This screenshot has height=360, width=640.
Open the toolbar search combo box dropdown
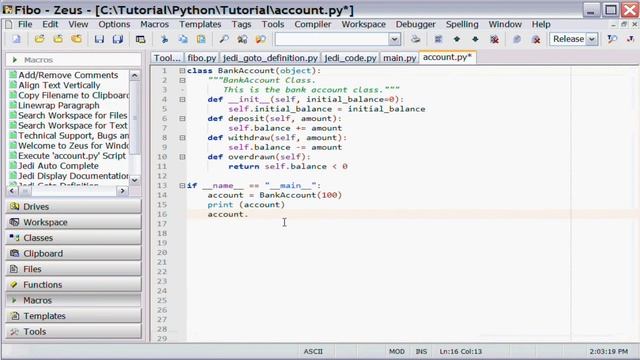[394, 39]
